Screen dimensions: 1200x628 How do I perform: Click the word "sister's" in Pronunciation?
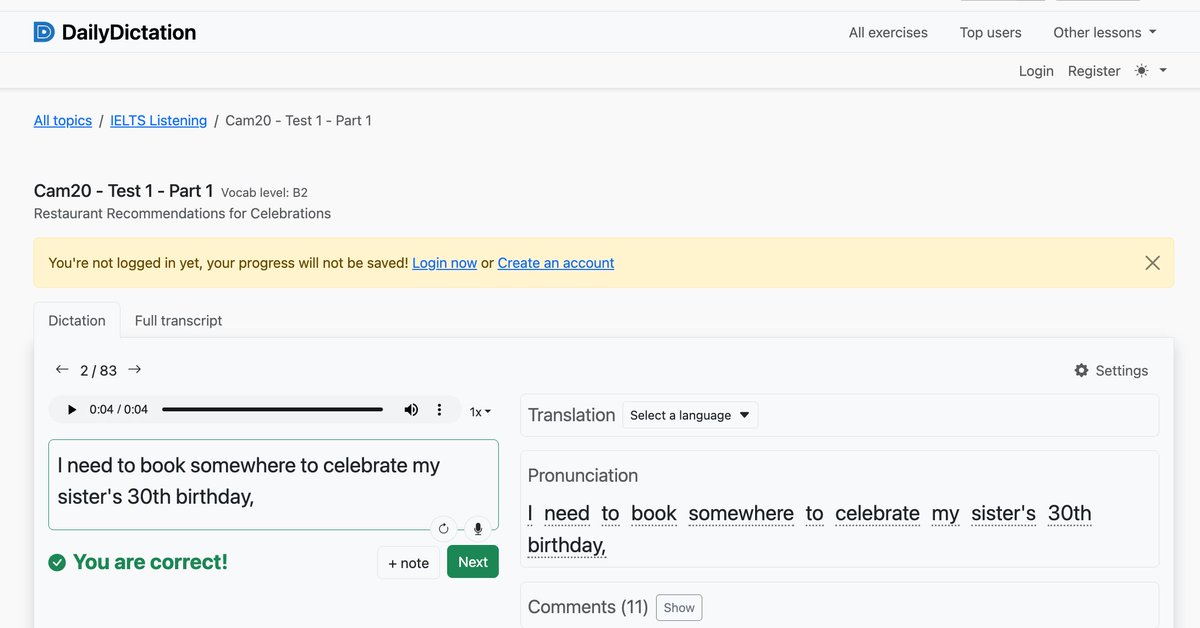[x=1003, y=514]
